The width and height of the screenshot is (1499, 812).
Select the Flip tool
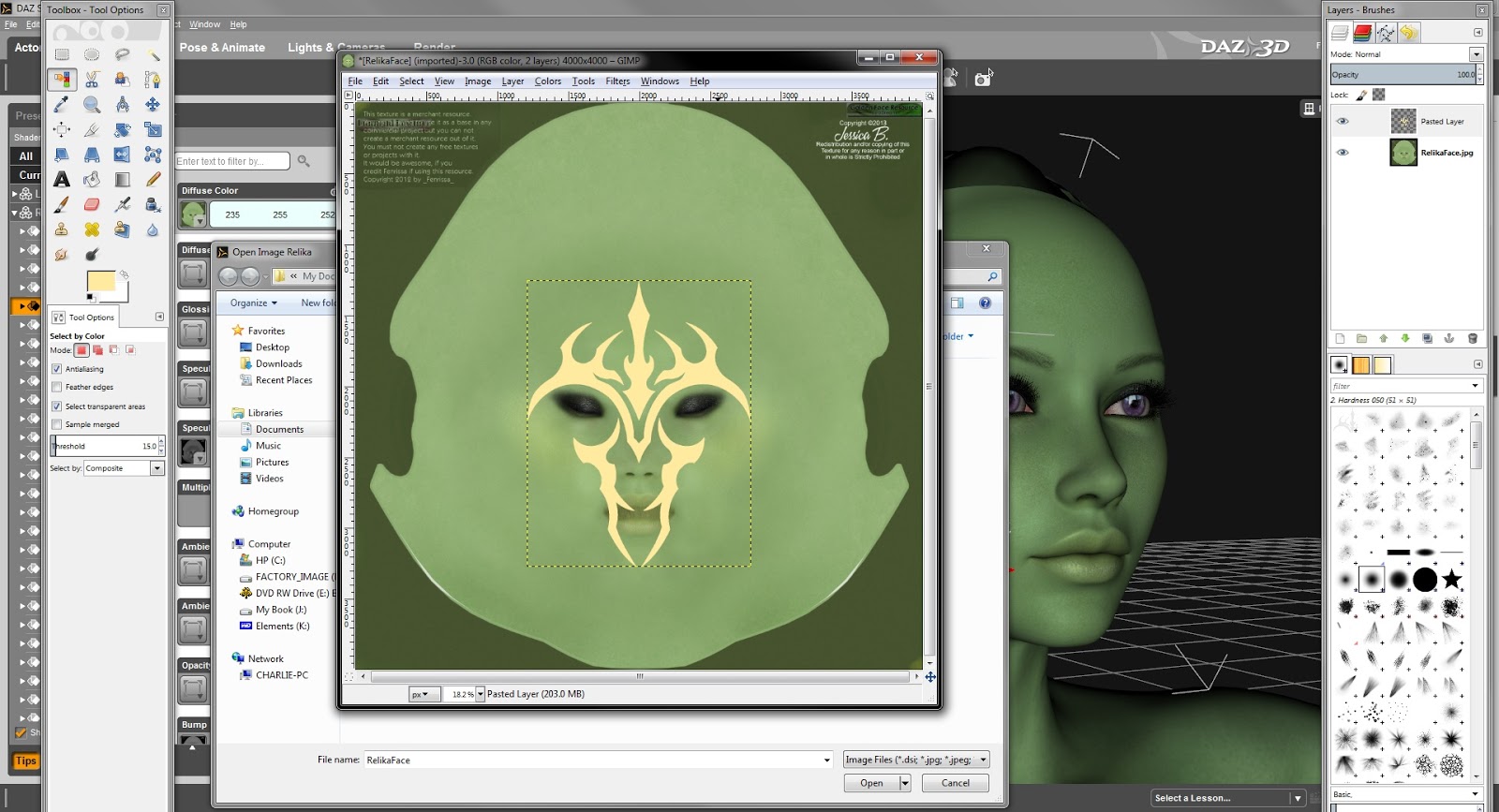tap(122, 155)
